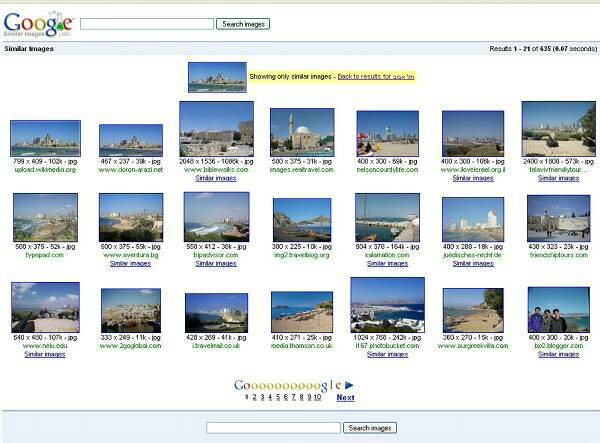Open the upload.wikimedia.org skyline thumbnail
Image resolution: width=600 pixels, height=443 pixels.
45,138
